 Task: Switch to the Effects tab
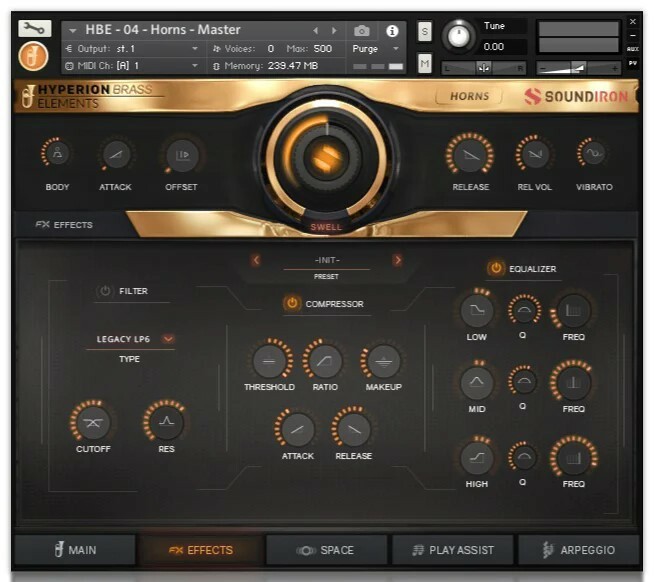tap(201, 550)
